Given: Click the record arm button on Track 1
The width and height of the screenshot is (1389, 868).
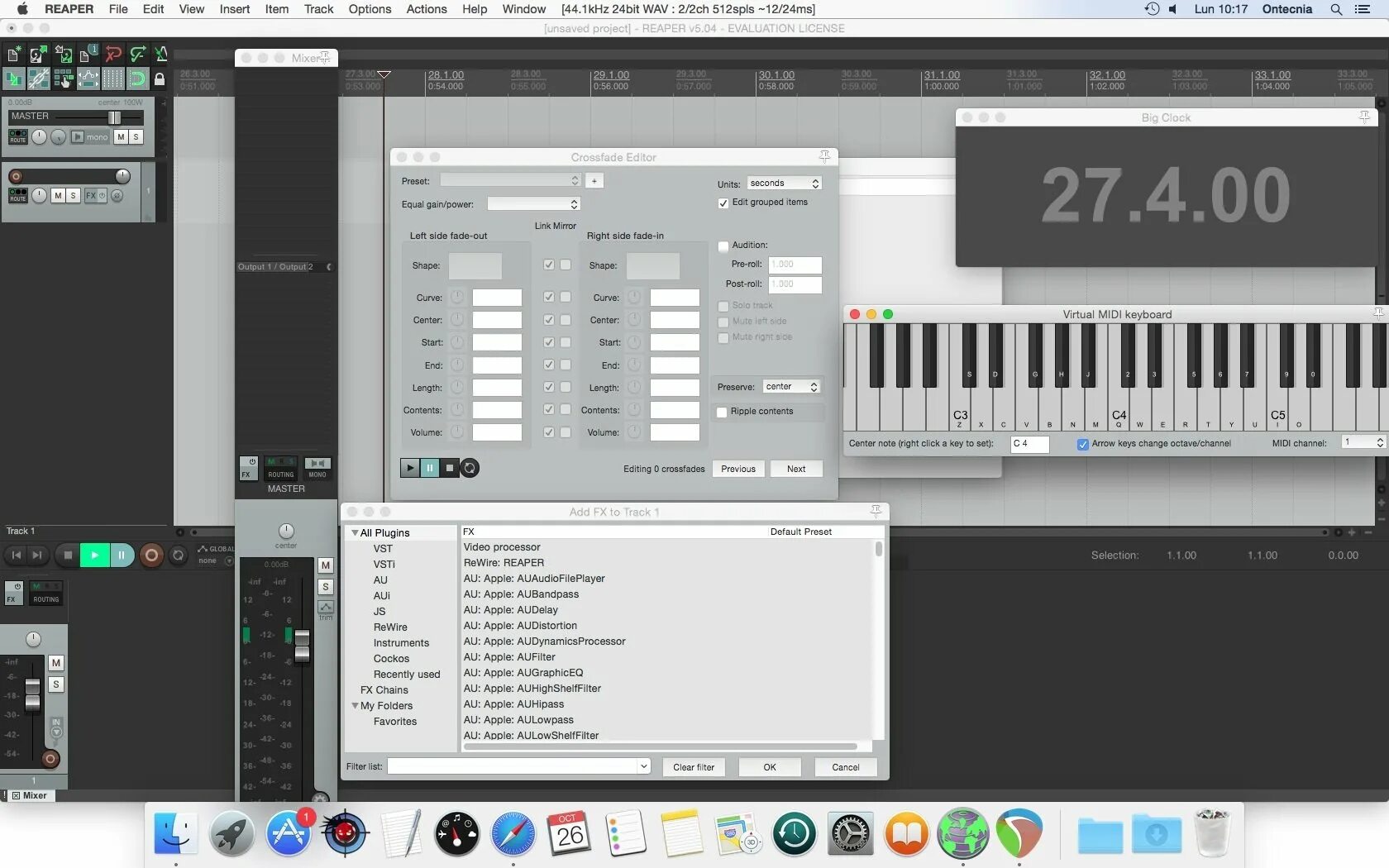Looking at the screenshot, I should [x=16, y=176].
